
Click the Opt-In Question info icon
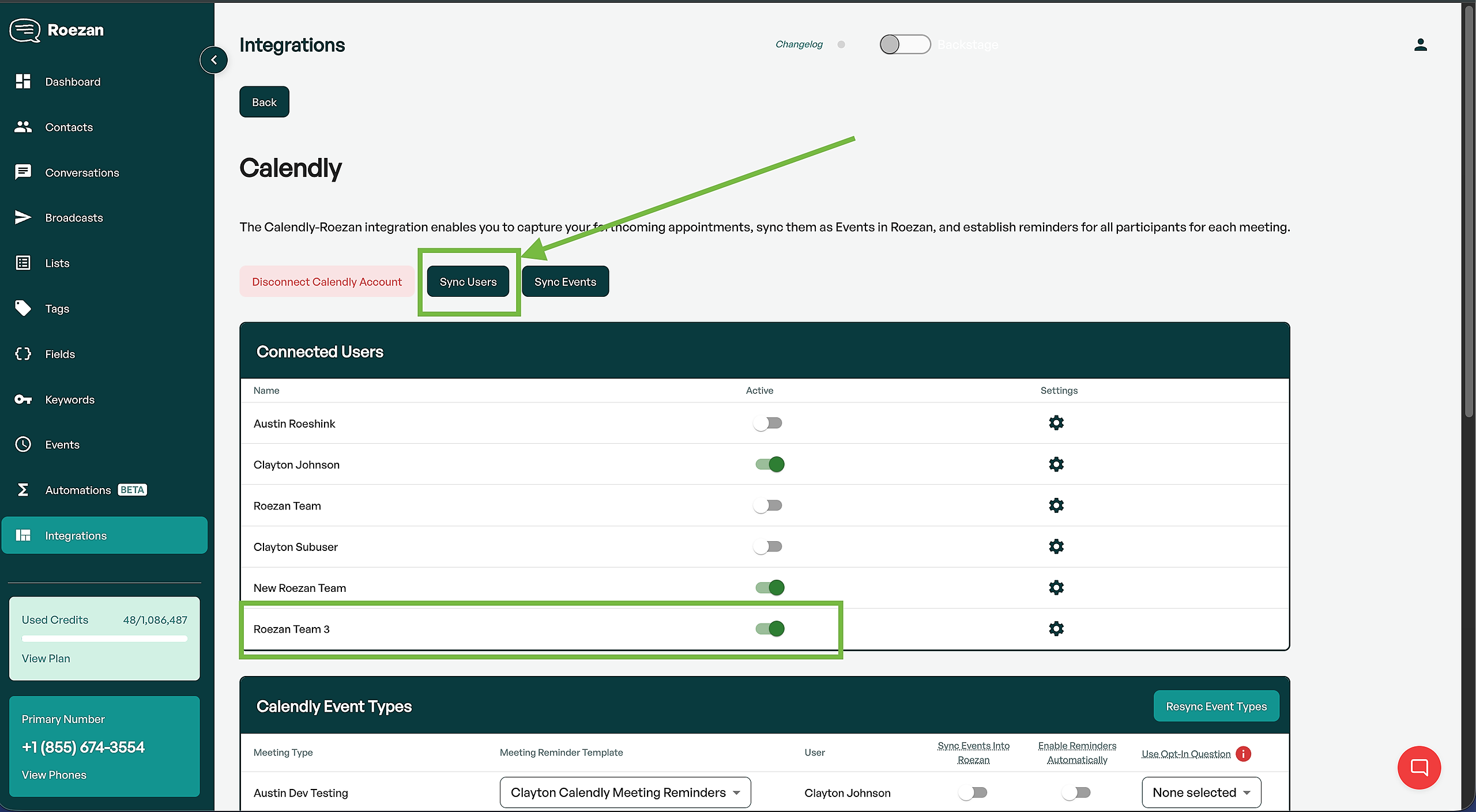click(1244, 754)
